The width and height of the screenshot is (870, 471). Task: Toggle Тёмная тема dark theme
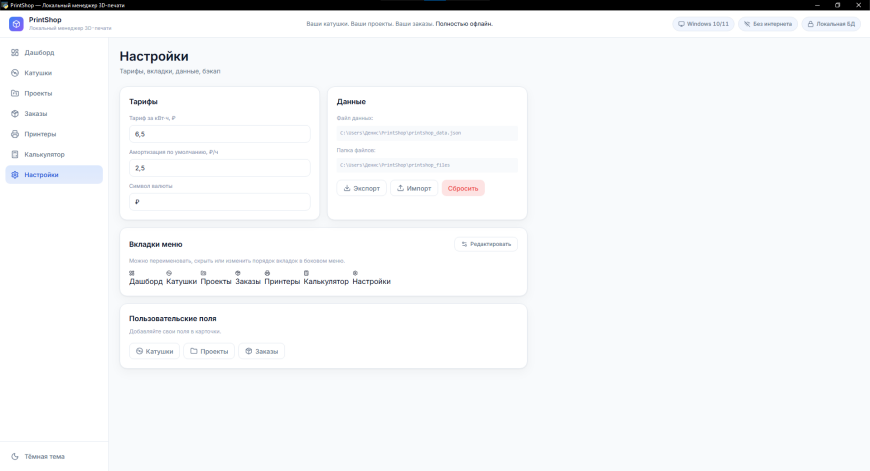coord(54,457)
